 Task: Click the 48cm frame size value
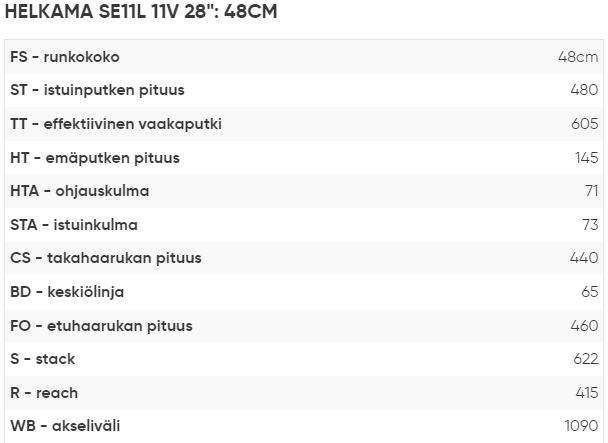(578, 57)
